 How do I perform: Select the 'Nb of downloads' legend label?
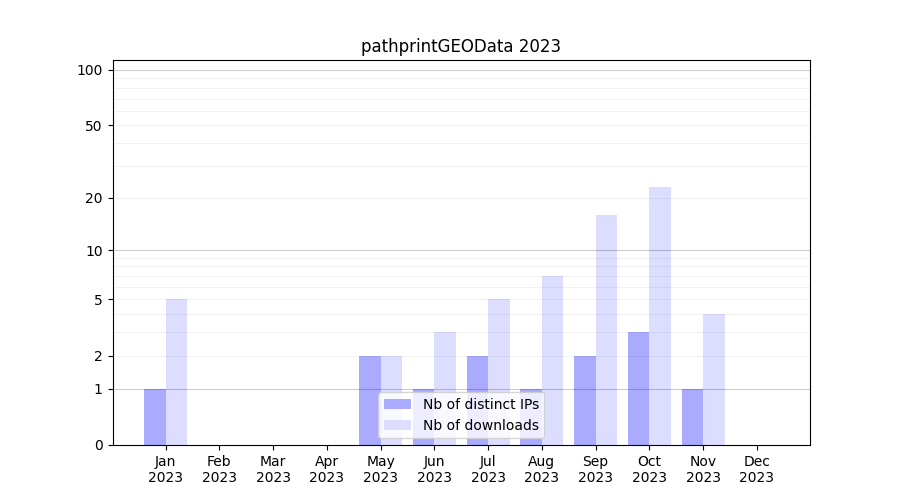pos(480,425)
